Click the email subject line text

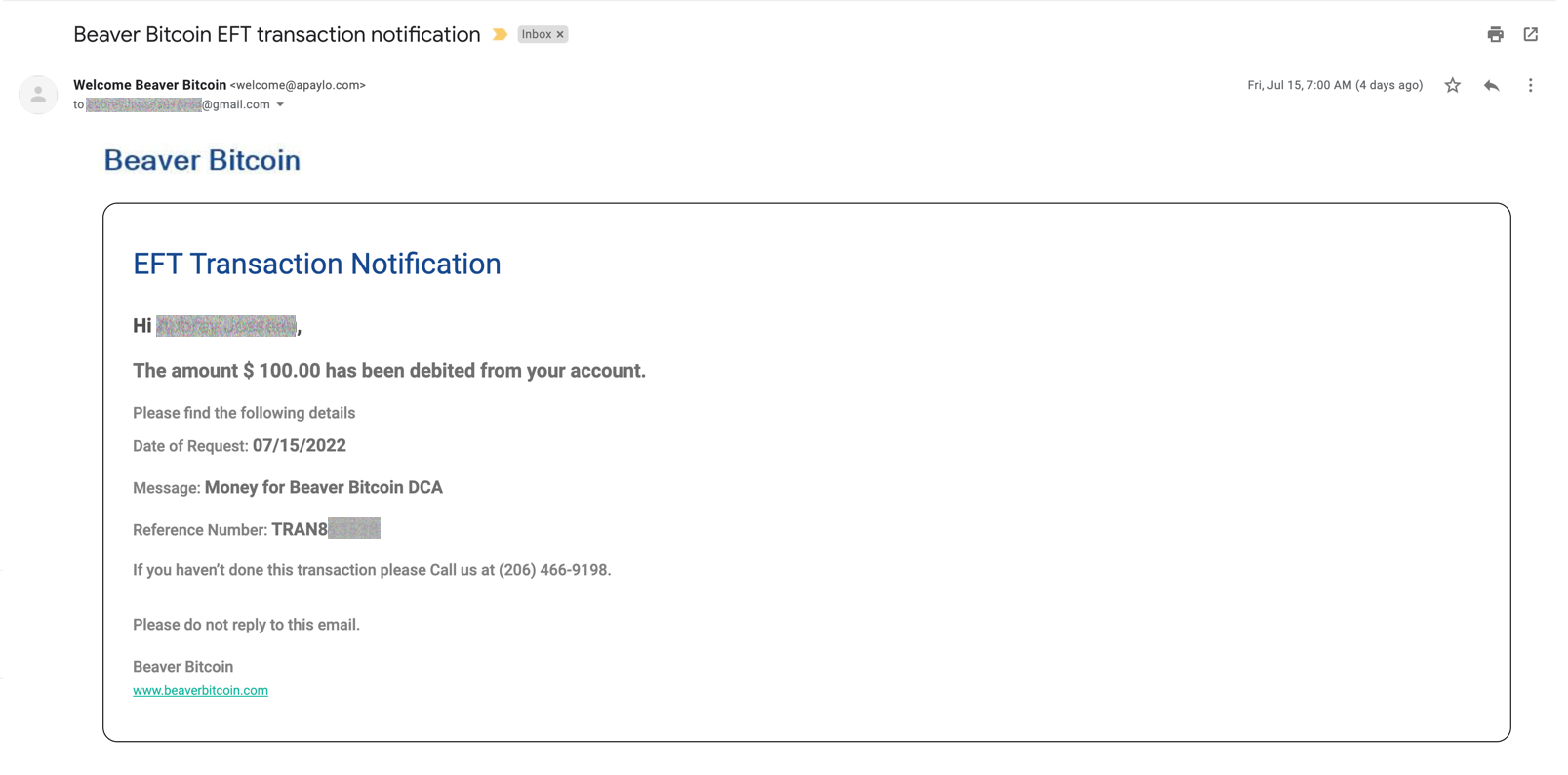tap(277, 34)
